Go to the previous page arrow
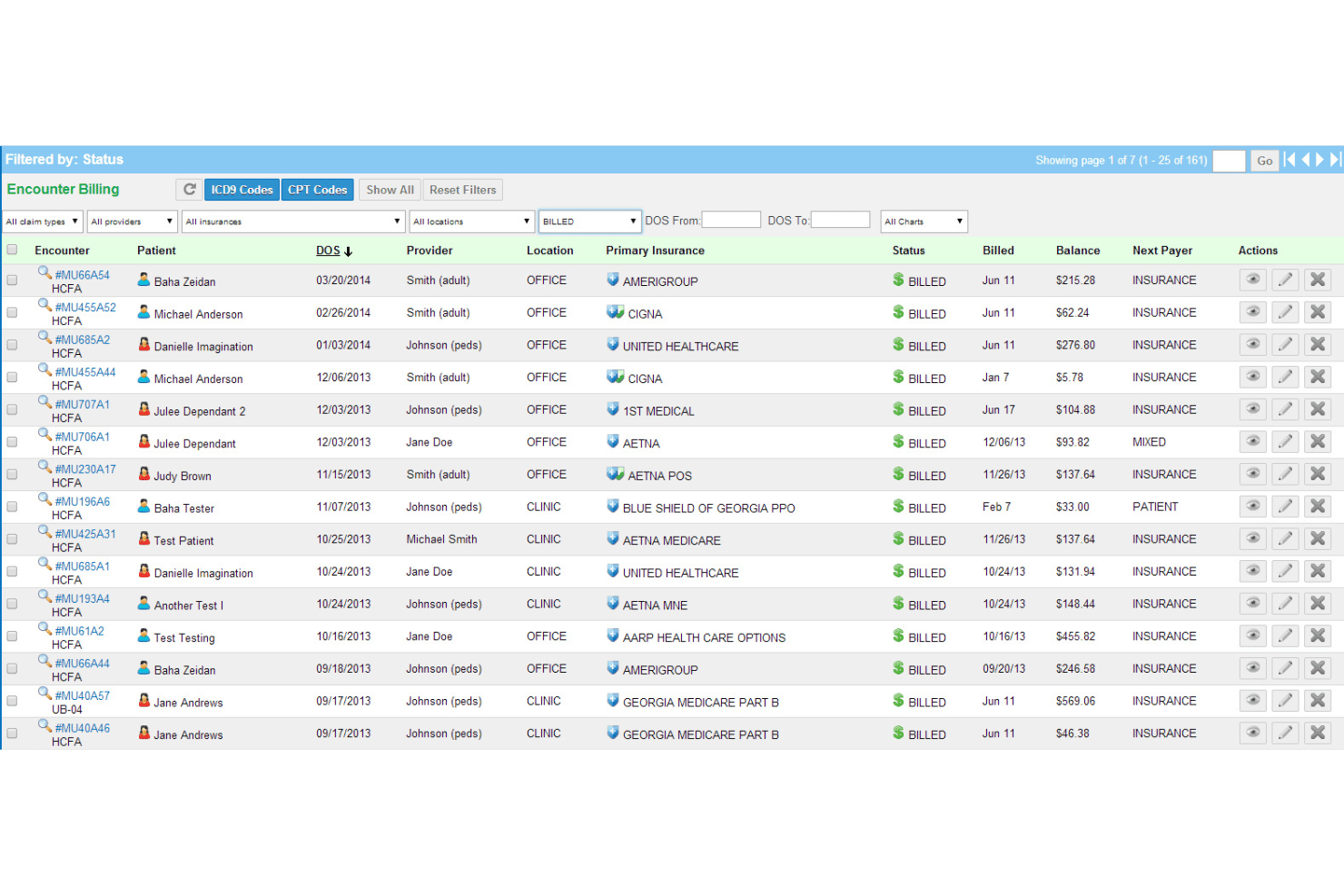The width and height of the screenshot is (1344, 896). pos(1306,160)
